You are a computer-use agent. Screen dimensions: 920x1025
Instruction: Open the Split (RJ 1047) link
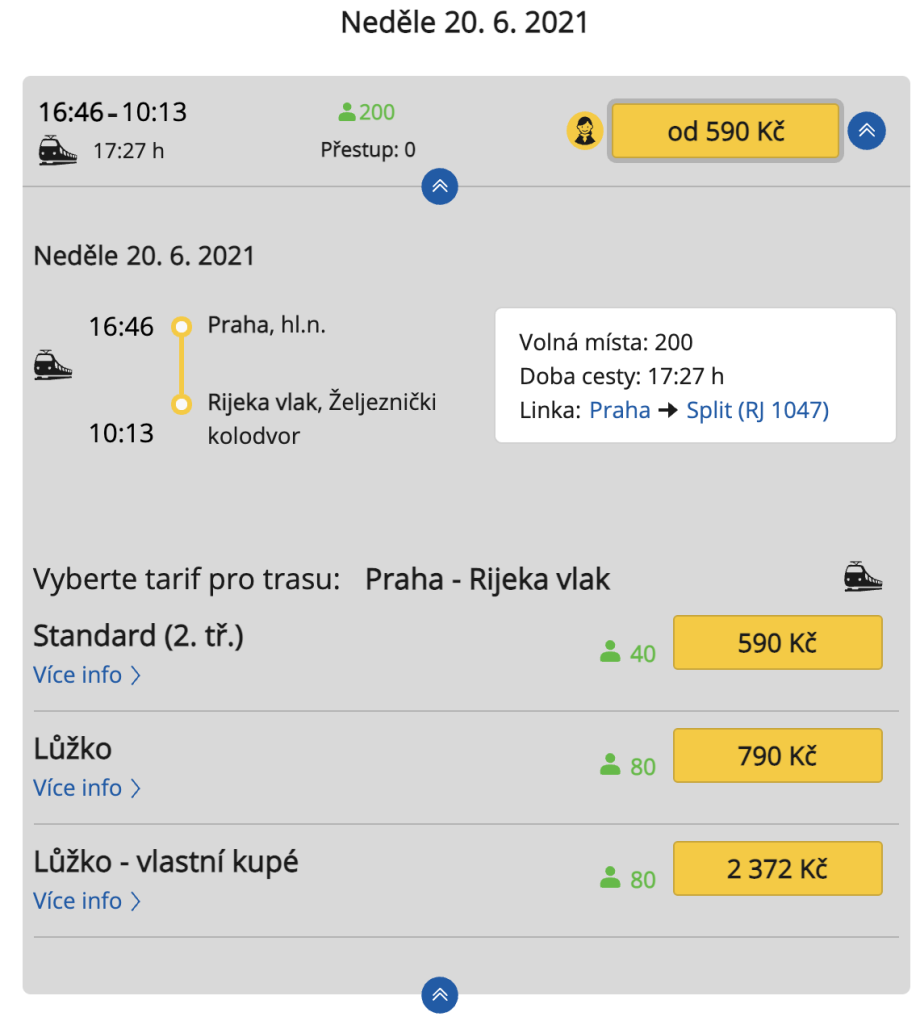pyautogui.click(x=757, y=410)
